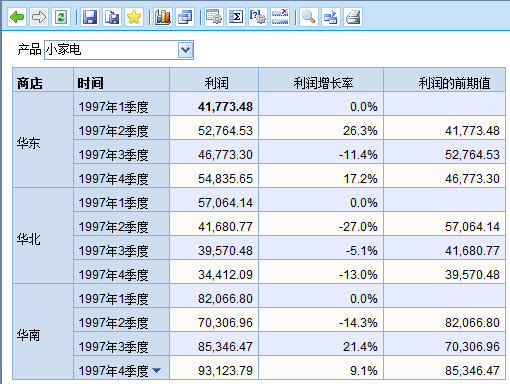Click the stacked windows view icon
Viewport: 510px width, 384px height.
coord(185,17)
